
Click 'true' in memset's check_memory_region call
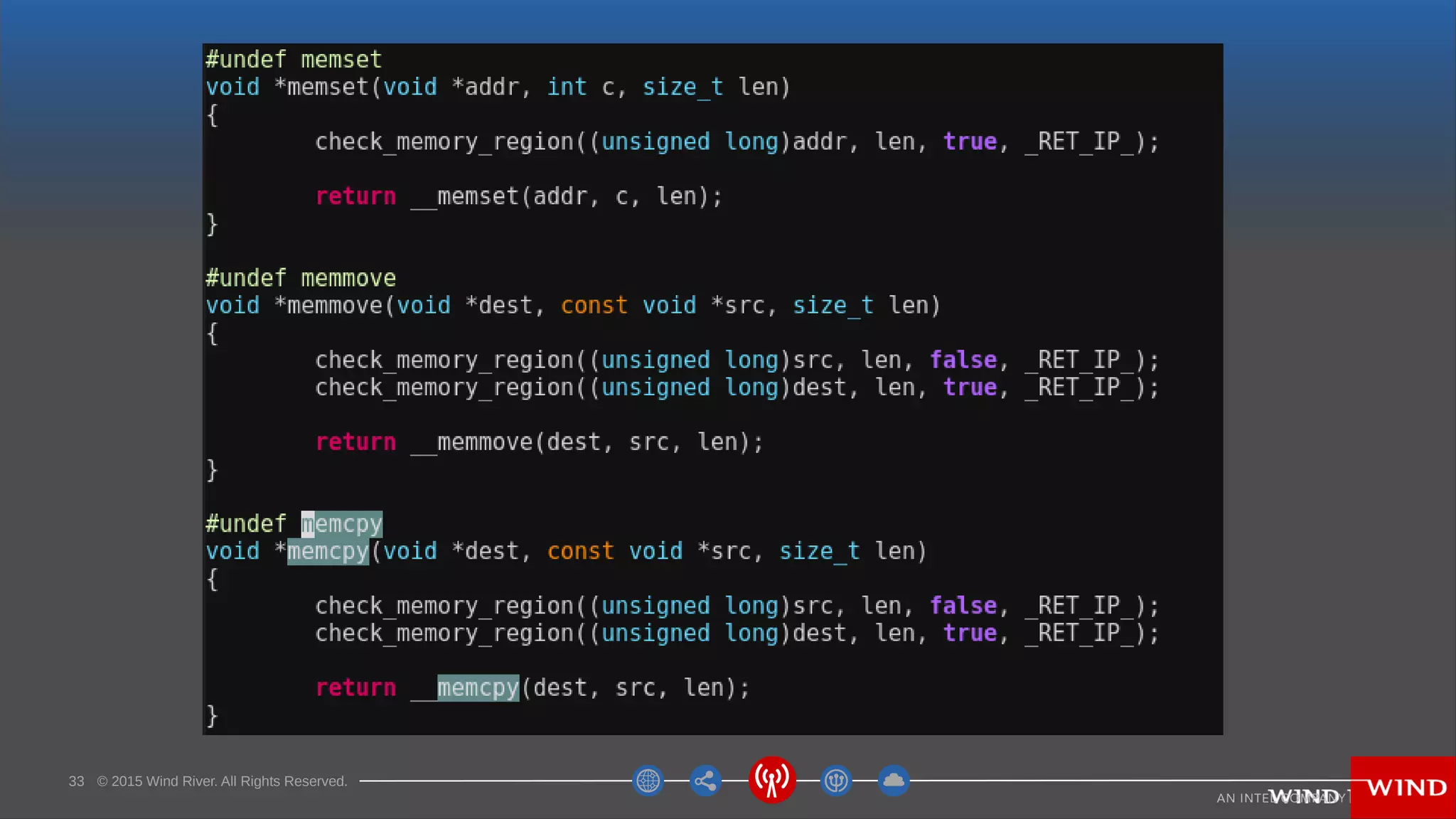[970, 141]
